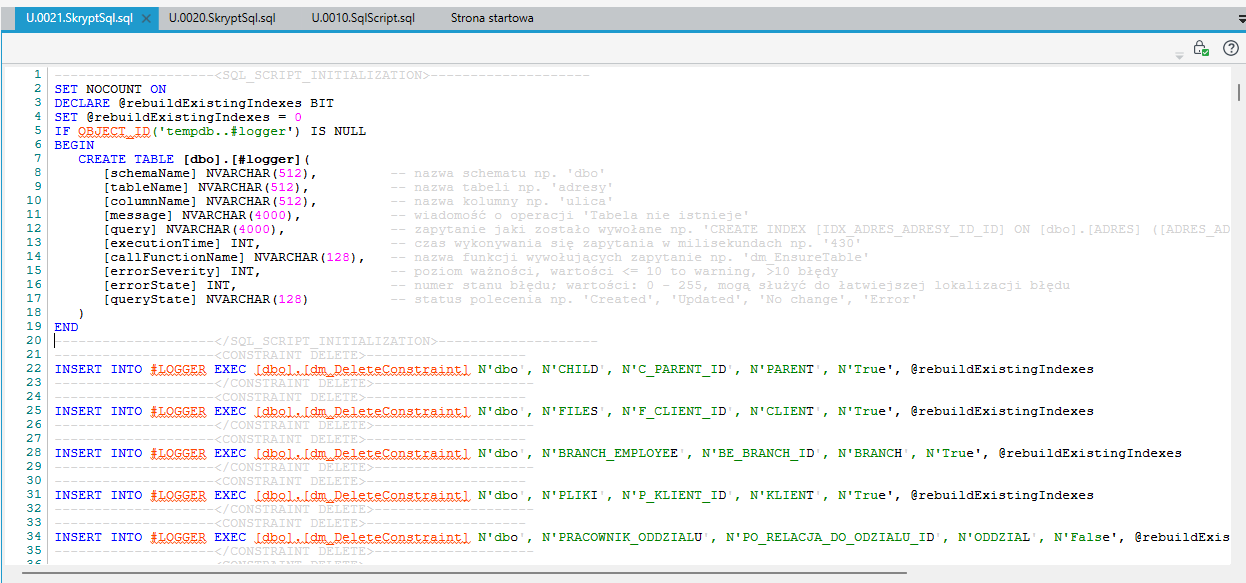Click line number 22 in the gutter
Screen dimensions: 1246x583
[x=36, y=369]
